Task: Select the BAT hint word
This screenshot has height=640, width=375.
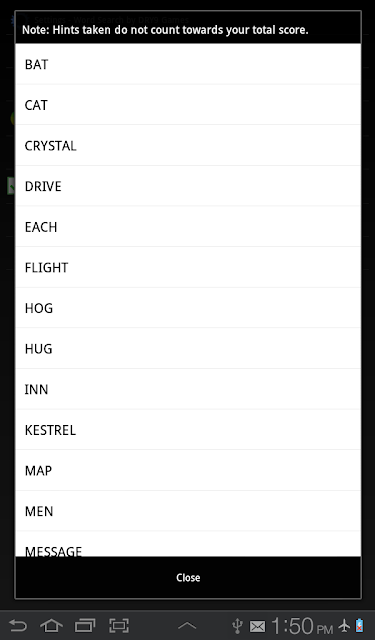Action: [188, 64]
